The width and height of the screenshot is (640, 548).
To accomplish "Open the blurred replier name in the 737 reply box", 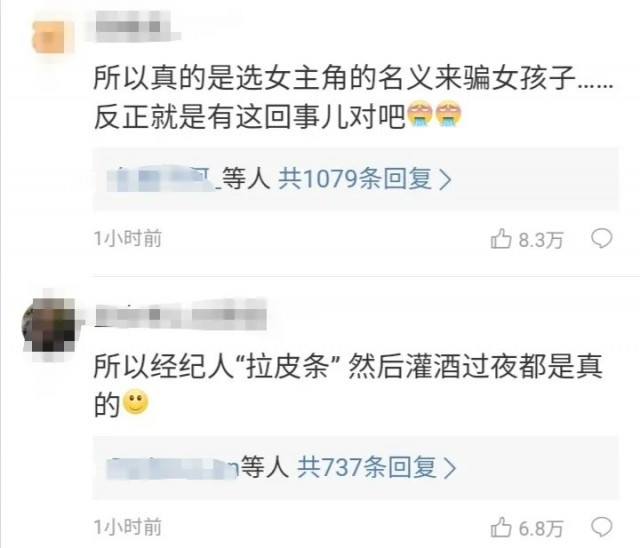I will [x=173, y=468].
